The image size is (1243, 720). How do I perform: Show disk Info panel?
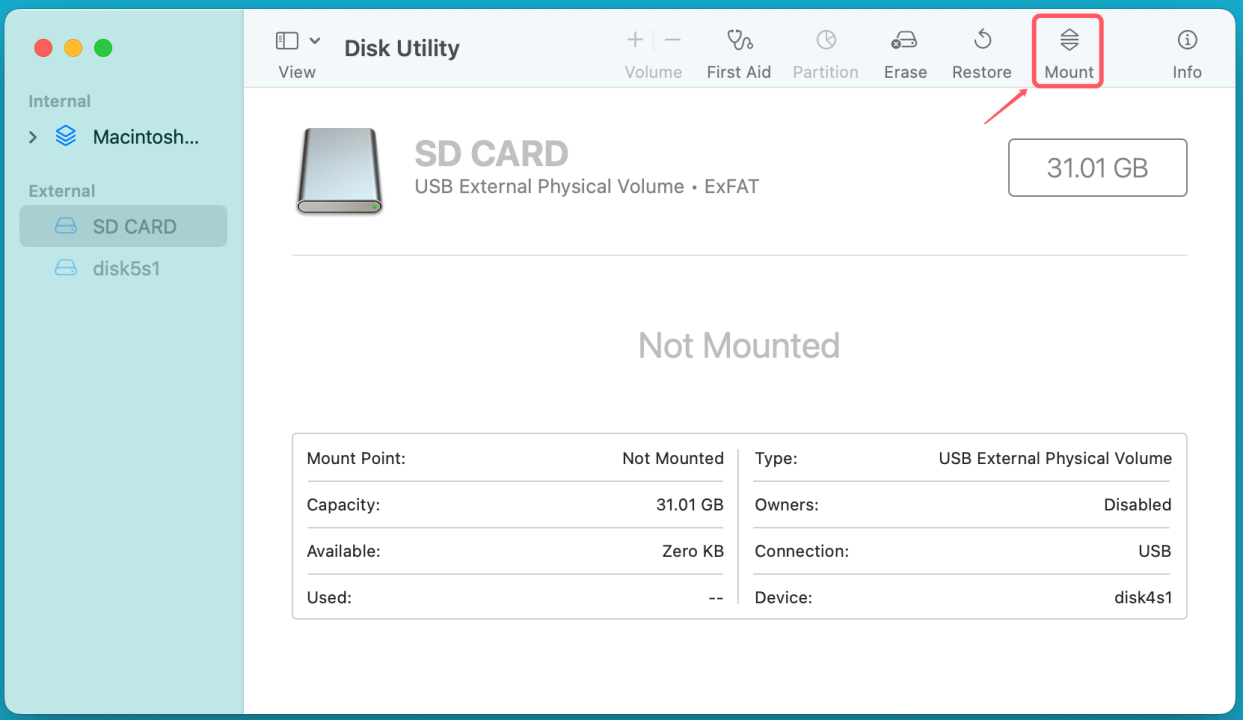(x=1187, y=41)
